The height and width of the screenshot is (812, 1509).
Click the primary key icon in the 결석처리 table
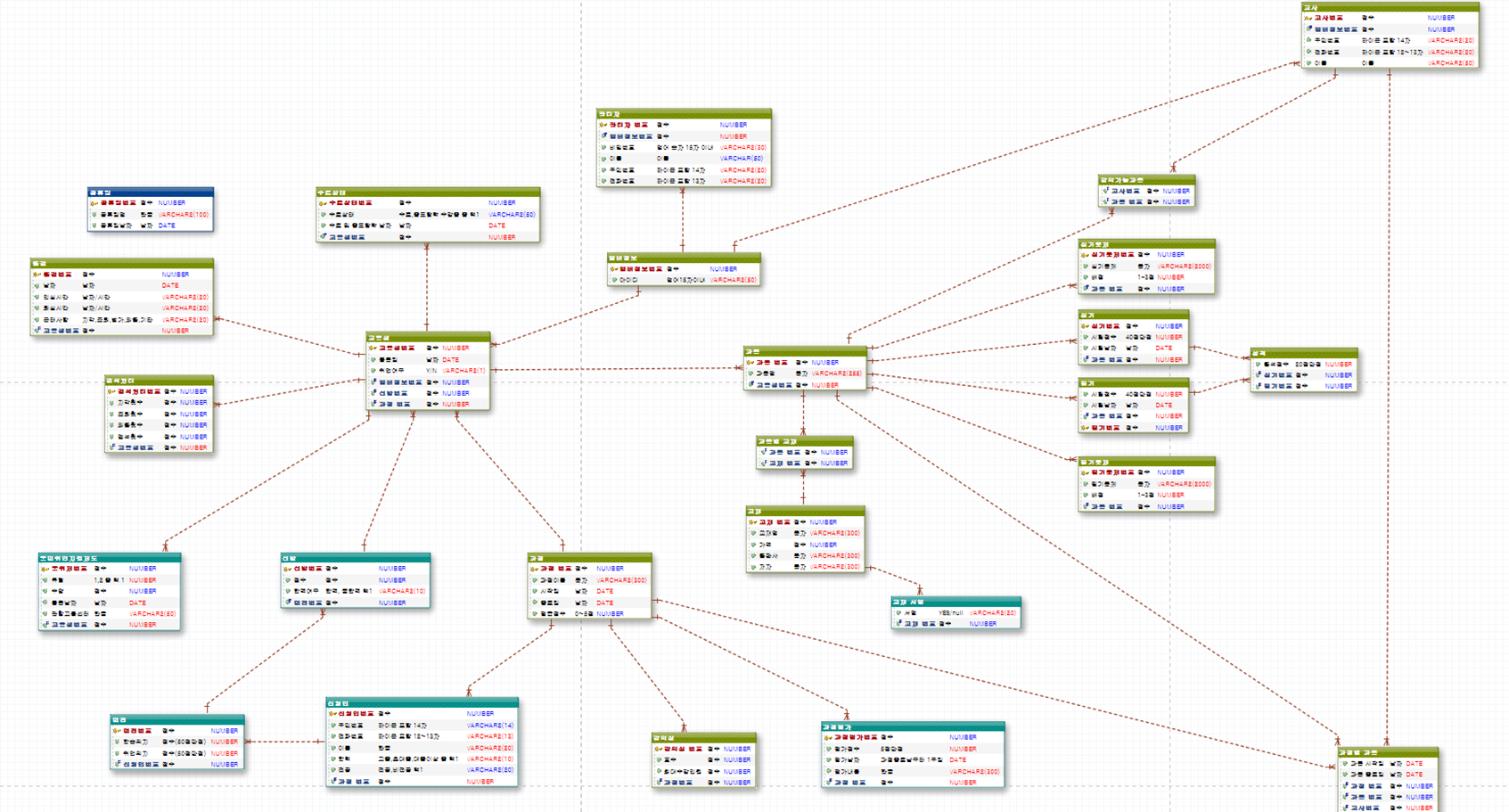click(112, 391)
